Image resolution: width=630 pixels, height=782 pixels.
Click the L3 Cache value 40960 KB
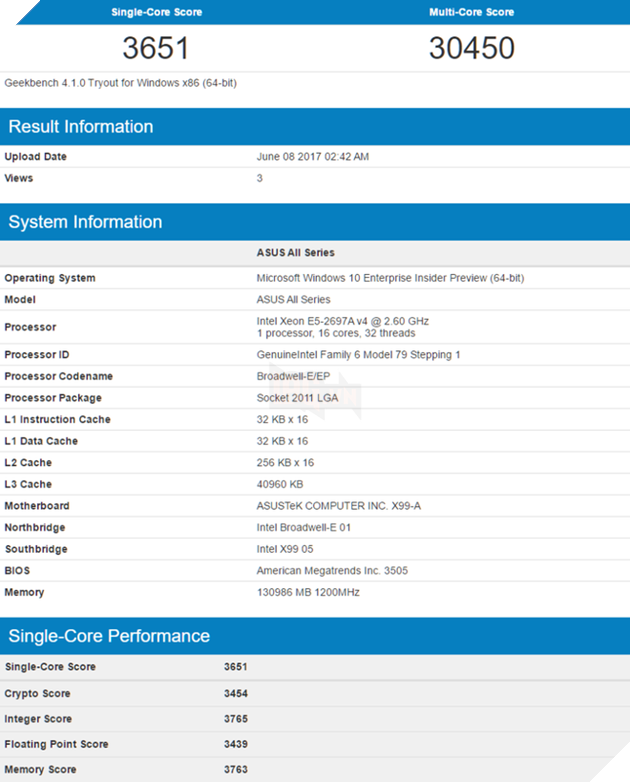click(x=280, y=484)
